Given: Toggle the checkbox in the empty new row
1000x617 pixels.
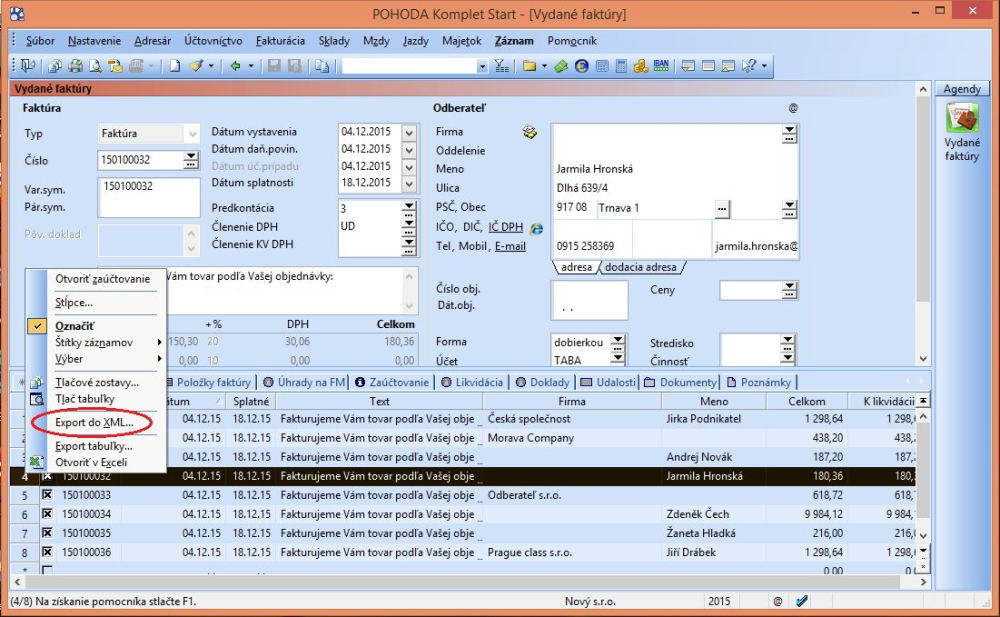Looking at the screenshot, I should coord(47,570).
